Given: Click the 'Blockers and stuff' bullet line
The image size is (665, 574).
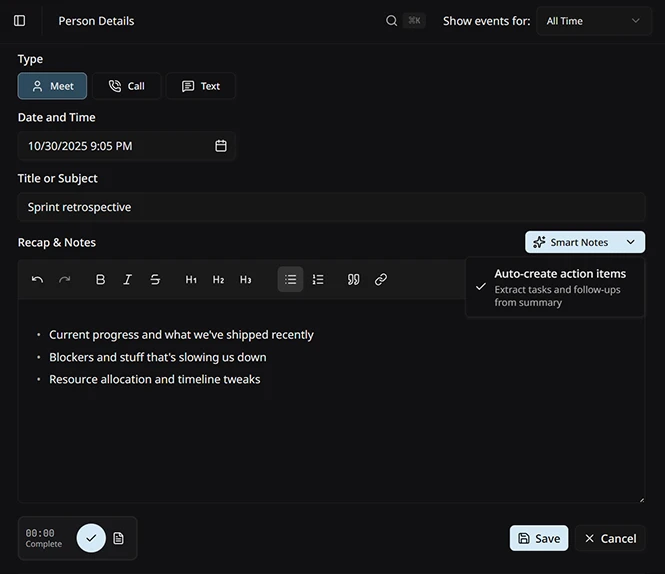Looking at the screenshot, I should pyautogui.click(x=158, y=357).
